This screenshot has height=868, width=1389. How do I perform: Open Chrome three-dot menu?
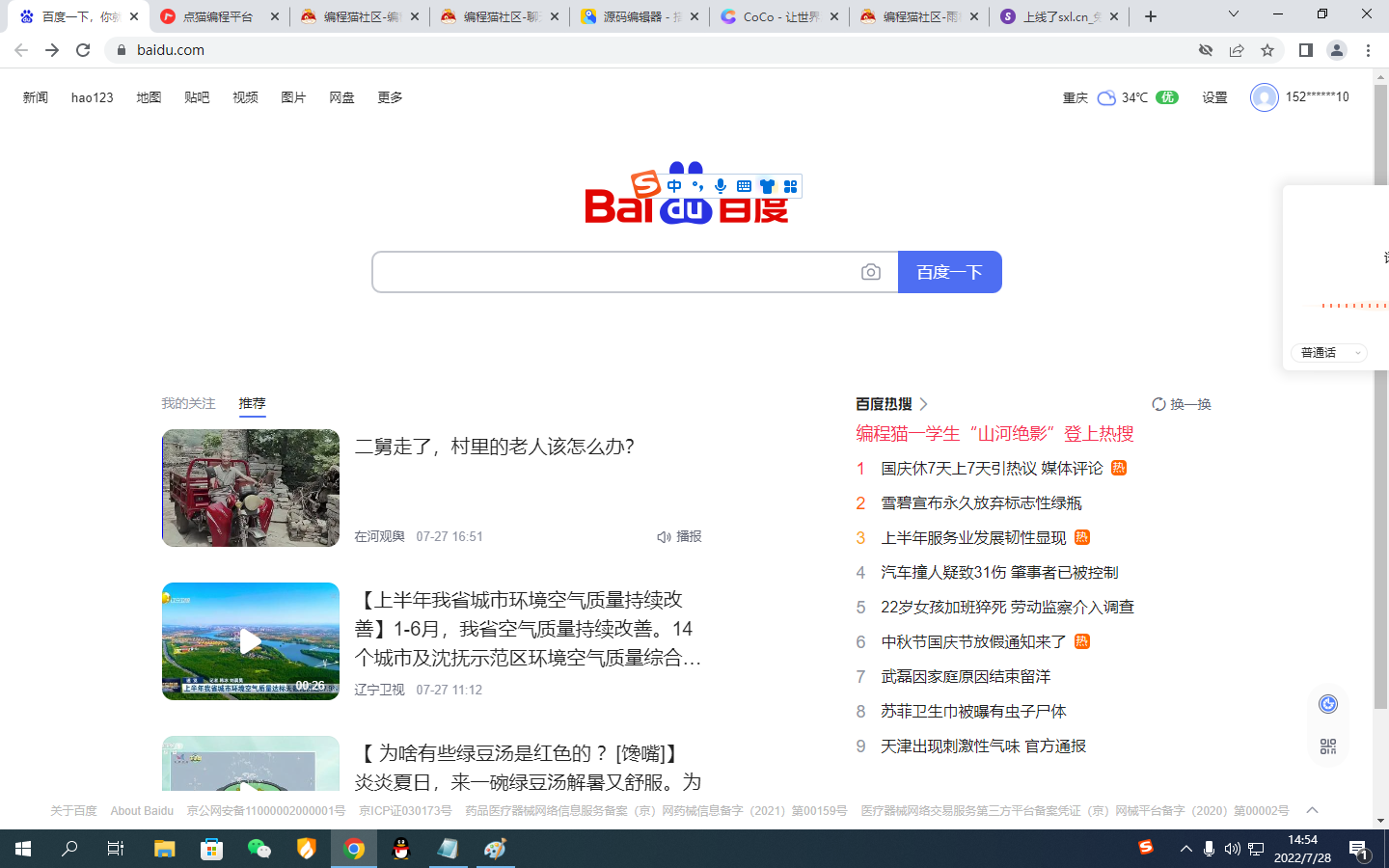1368,50
